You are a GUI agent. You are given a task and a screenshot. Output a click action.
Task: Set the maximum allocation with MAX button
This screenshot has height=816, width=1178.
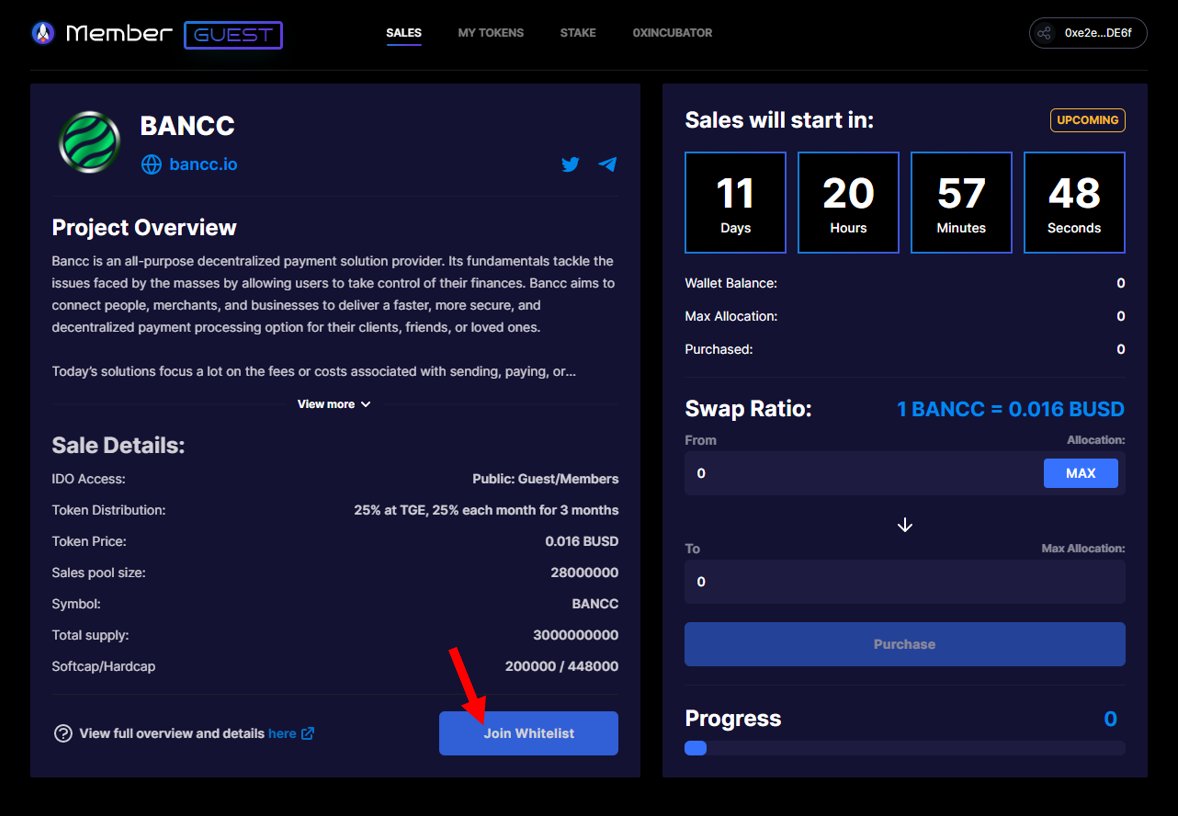(1080, 473)
